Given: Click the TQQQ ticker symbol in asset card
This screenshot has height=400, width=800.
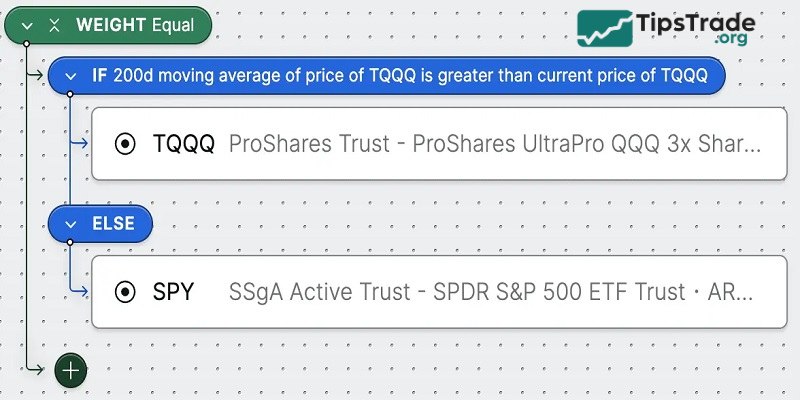Looking at the screenshot, I should [x=183, y=143].
